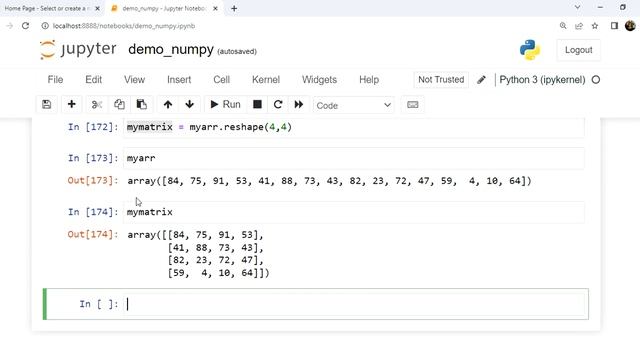
Task: Open browser zoom magnifier icon
Action: tap(563, 26)
